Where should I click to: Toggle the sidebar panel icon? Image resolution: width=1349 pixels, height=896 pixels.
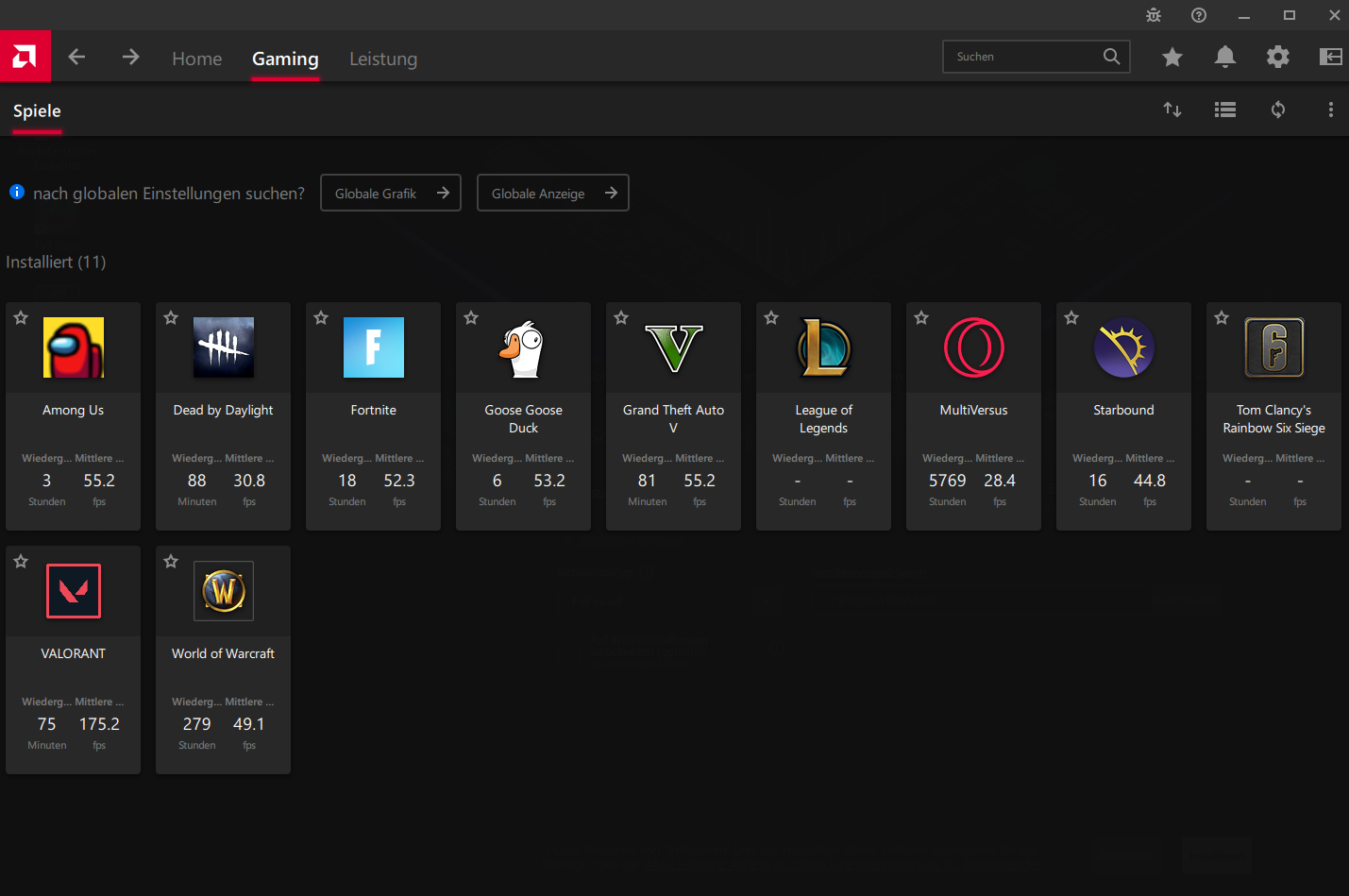tap(1331, 57)
